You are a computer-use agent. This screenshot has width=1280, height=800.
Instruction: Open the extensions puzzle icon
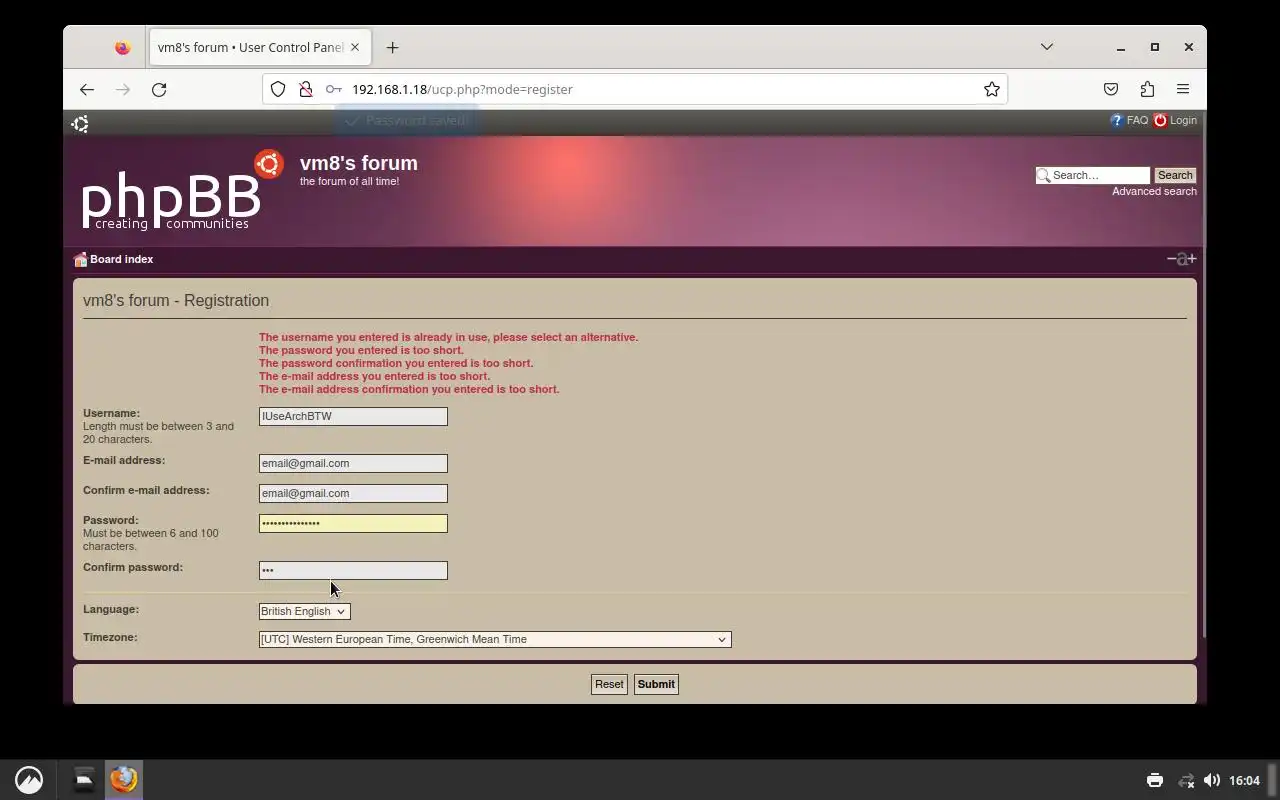1147,89
